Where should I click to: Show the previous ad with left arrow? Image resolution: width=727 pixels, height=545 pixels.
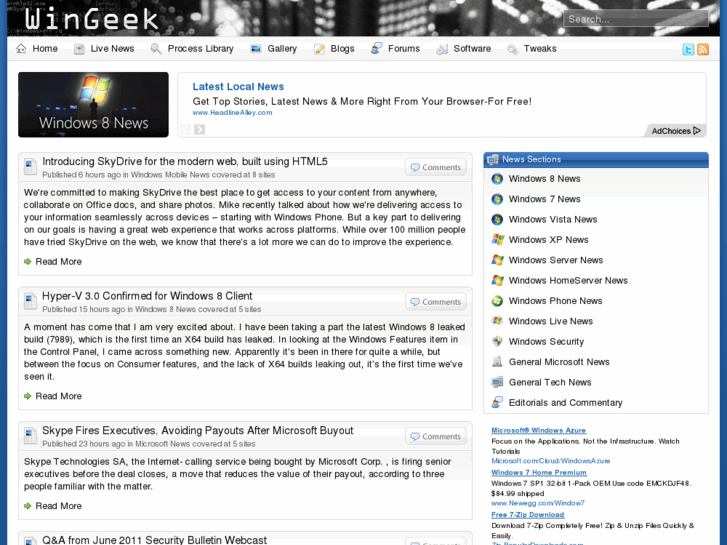coord(185,129)
